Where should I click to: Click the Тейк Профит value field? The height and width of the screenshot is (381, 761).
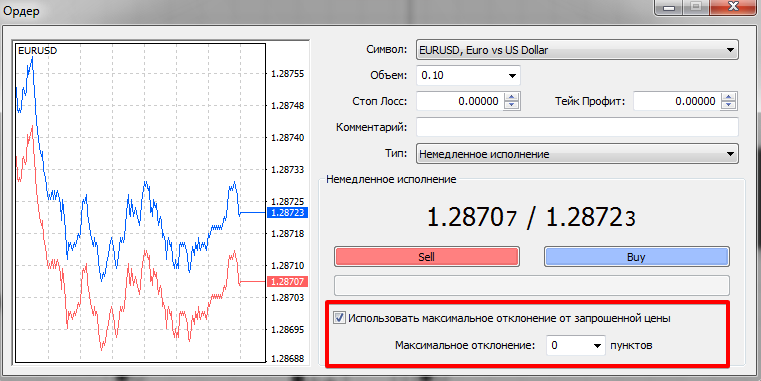click(677, 101)
